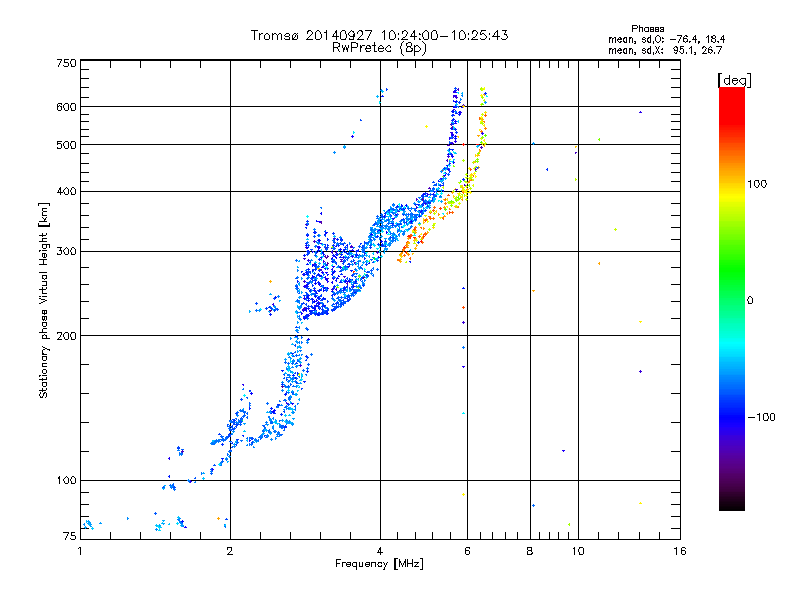
Task: Click the 'Phases' header text
Action: (647, 29)
